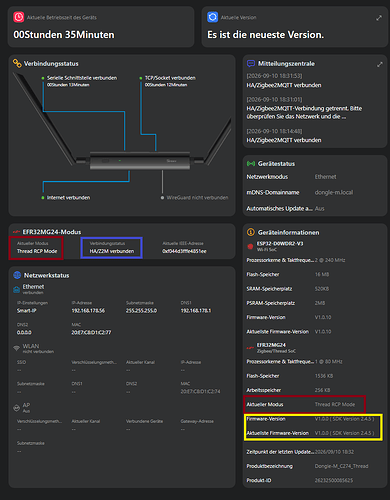Viewport: 390px width, 500px height.
Task: Click the Arbeitsspeicher value 256 KB
Action: point(322,390)
